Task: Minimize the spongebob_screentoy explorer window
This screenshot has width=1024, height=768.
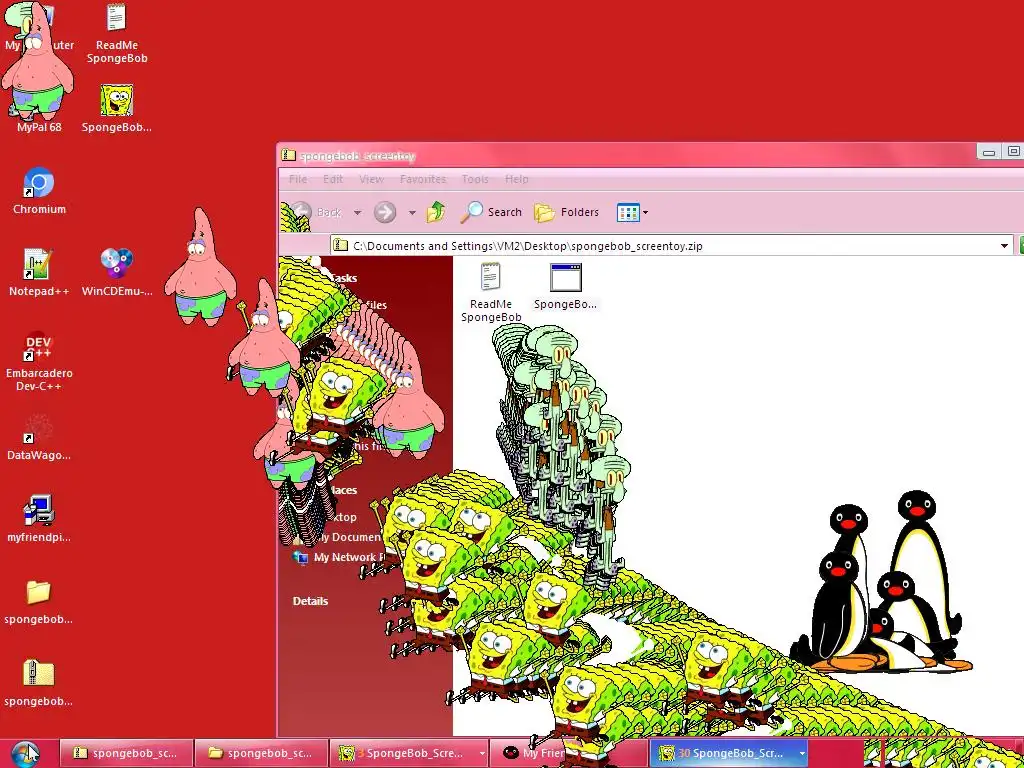Action: tap(989, 152)
